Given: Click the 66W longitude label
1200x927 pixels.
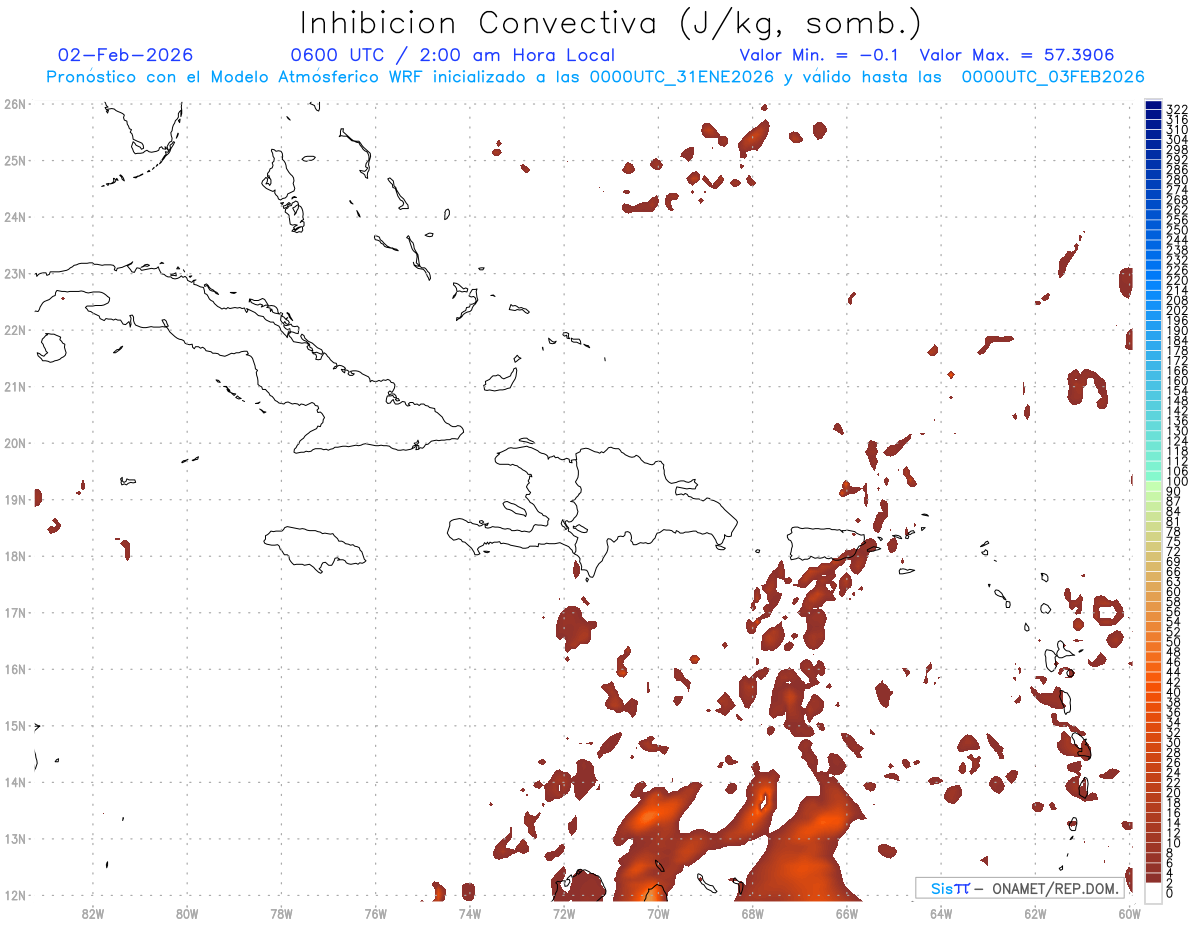Looking at the screenshot, I should pos(847,912).
